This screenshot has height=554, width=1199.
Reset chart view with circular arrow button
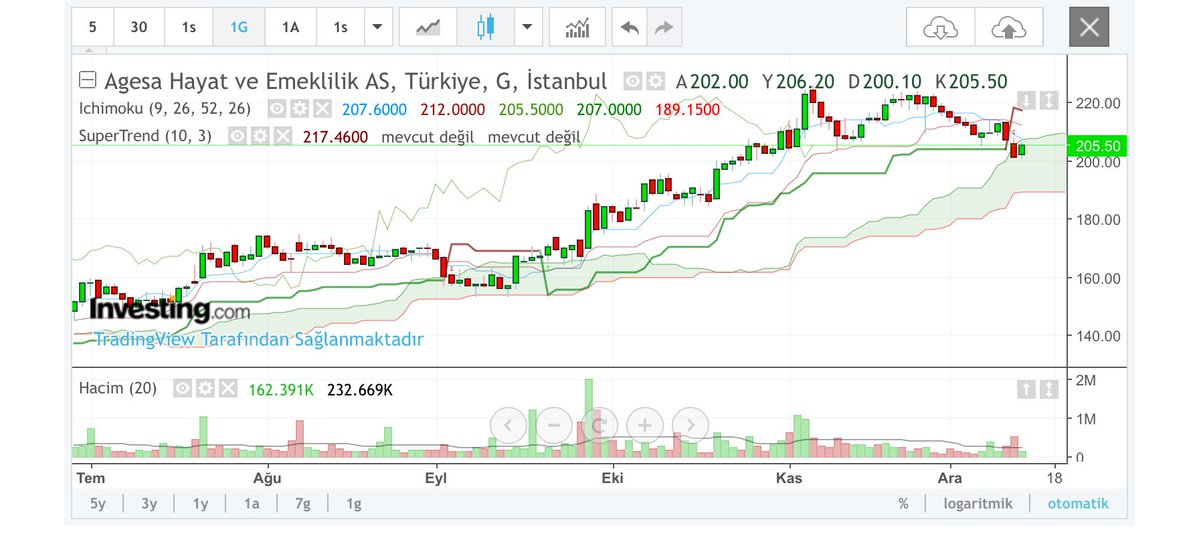600,425
